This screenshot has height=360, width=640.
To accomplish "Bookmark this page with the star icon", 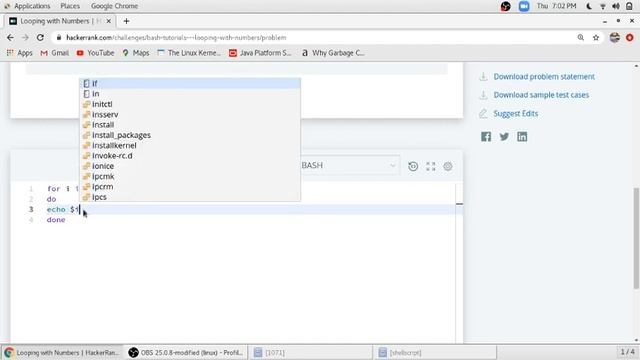I will (596, 38).
